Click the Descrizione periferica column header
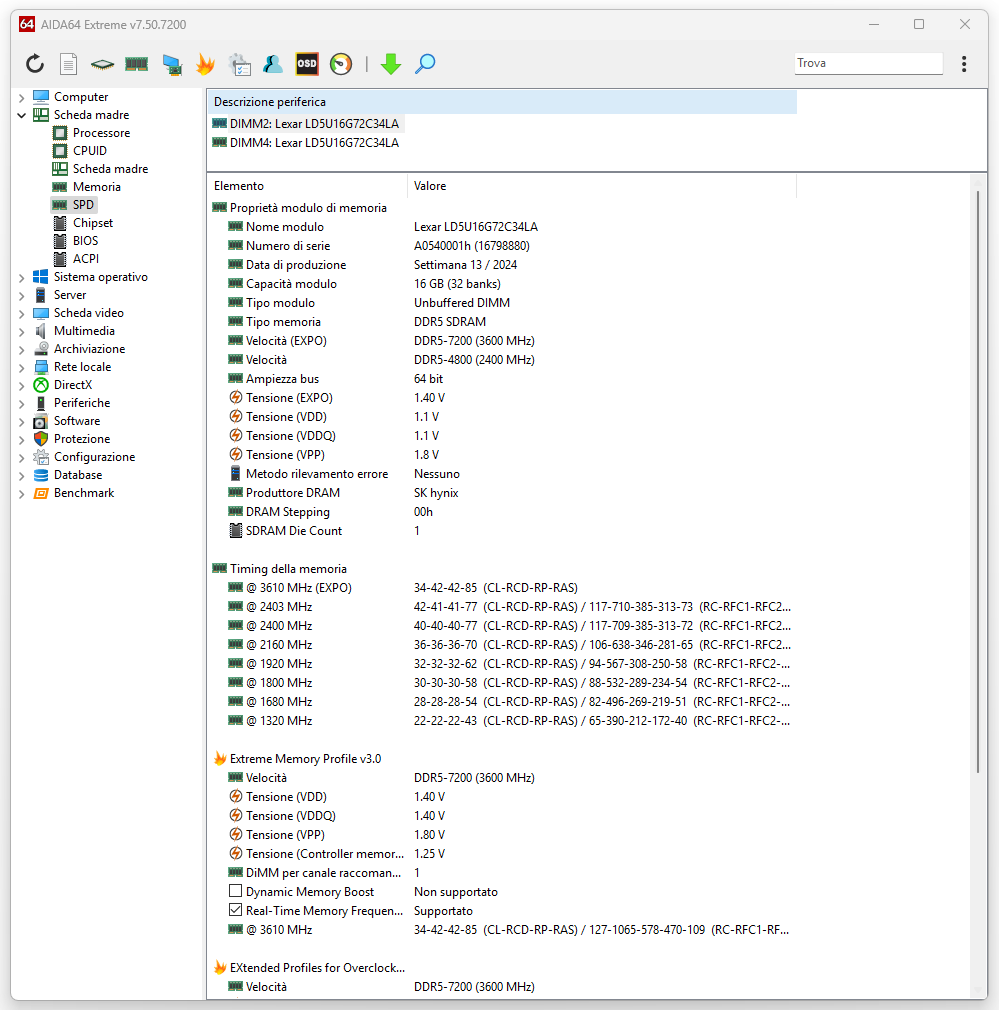 [x=502, y=102]
